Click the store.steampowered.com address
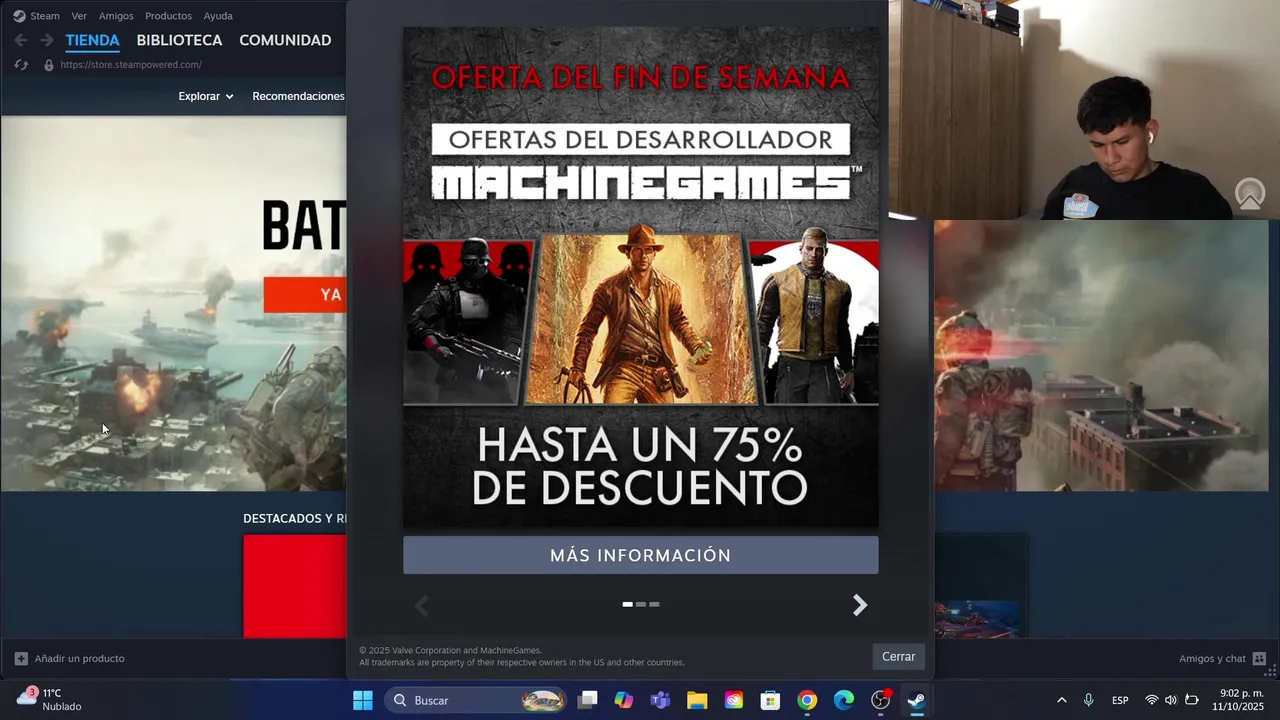The image size is (1280, 720). pyautogui.click(x=131, y=65)
